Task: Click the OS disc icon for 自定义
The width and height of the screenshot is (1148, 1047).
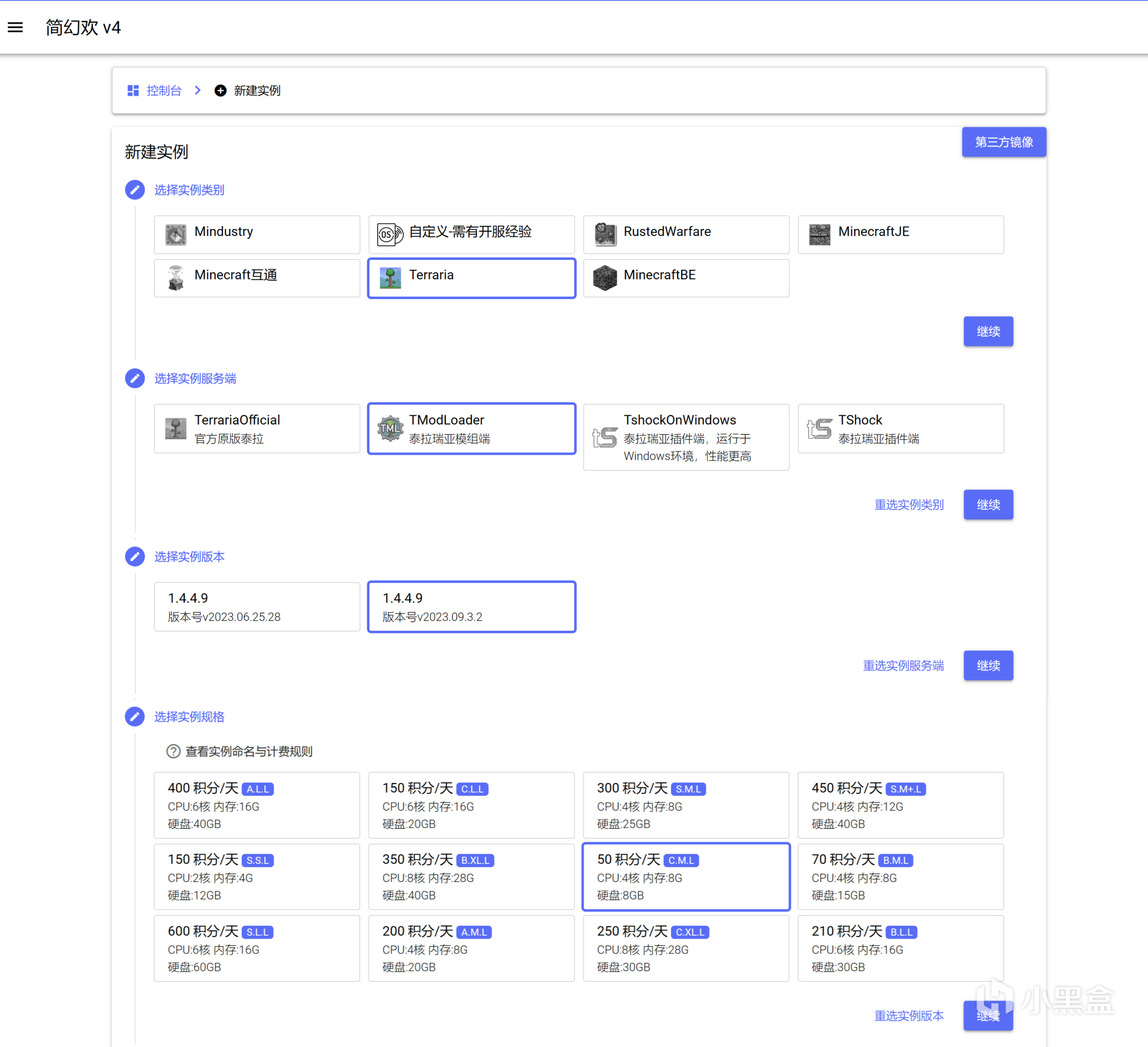Action: coord(390,234)
